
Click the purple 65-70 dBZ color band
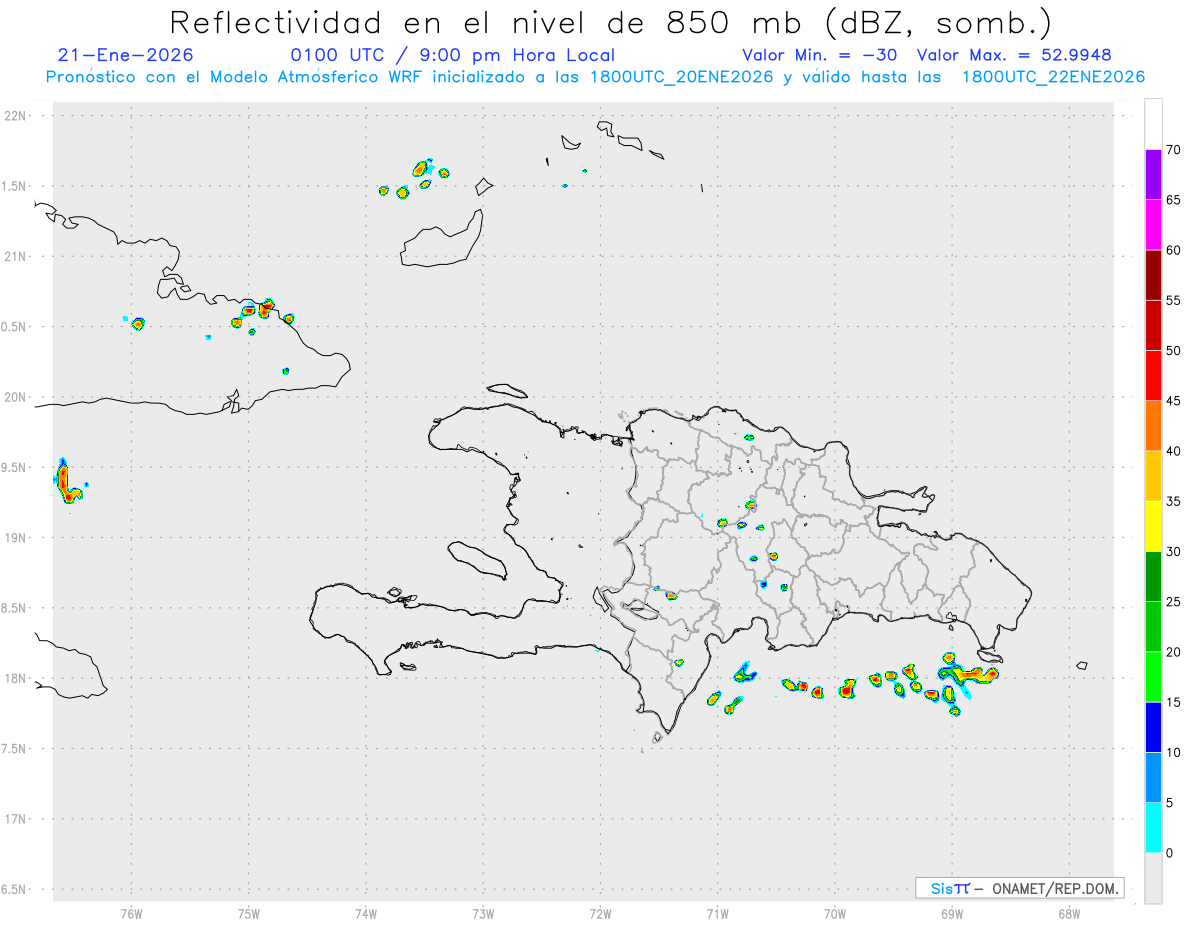1153,175
